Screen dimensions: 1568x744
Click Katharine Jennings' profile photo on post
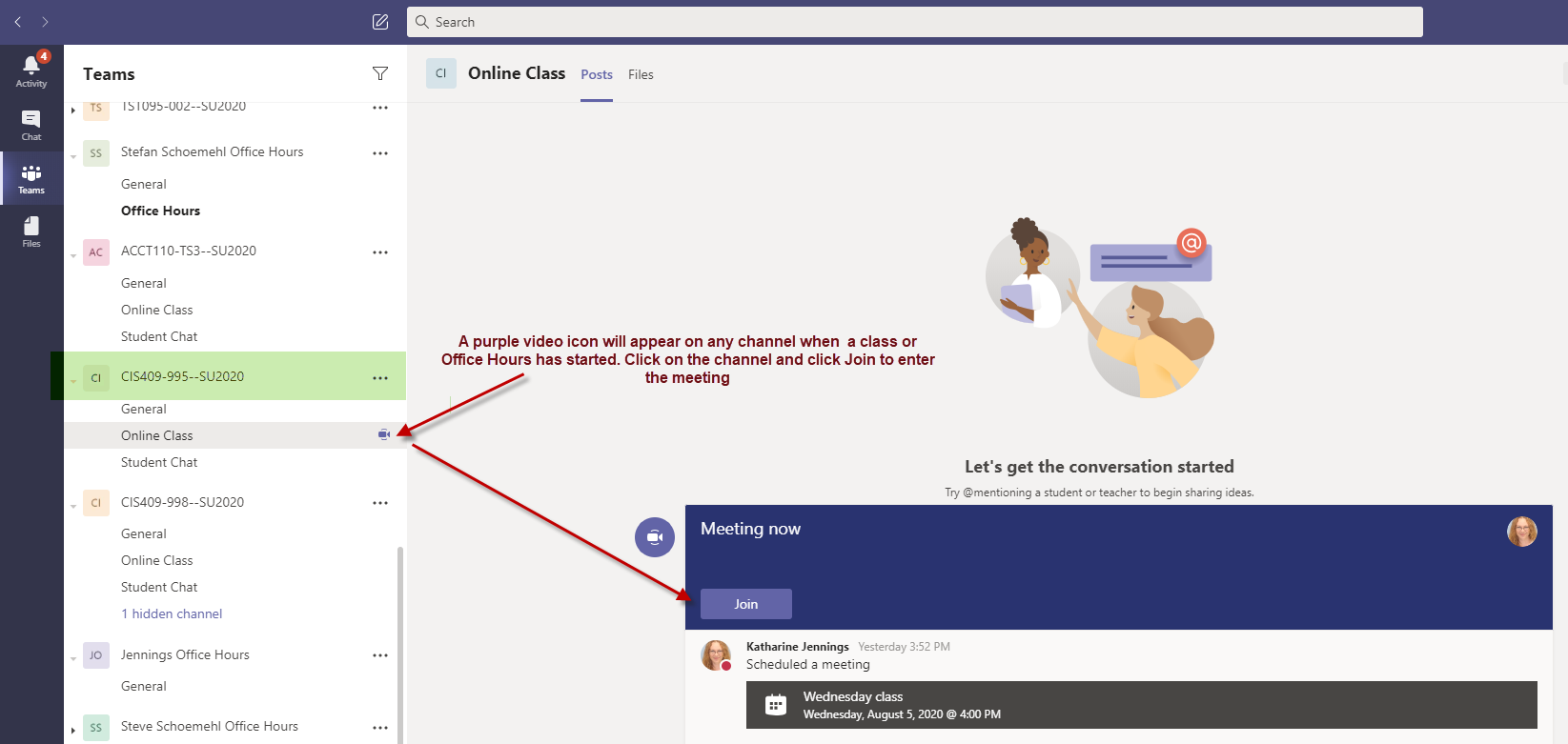716,655
